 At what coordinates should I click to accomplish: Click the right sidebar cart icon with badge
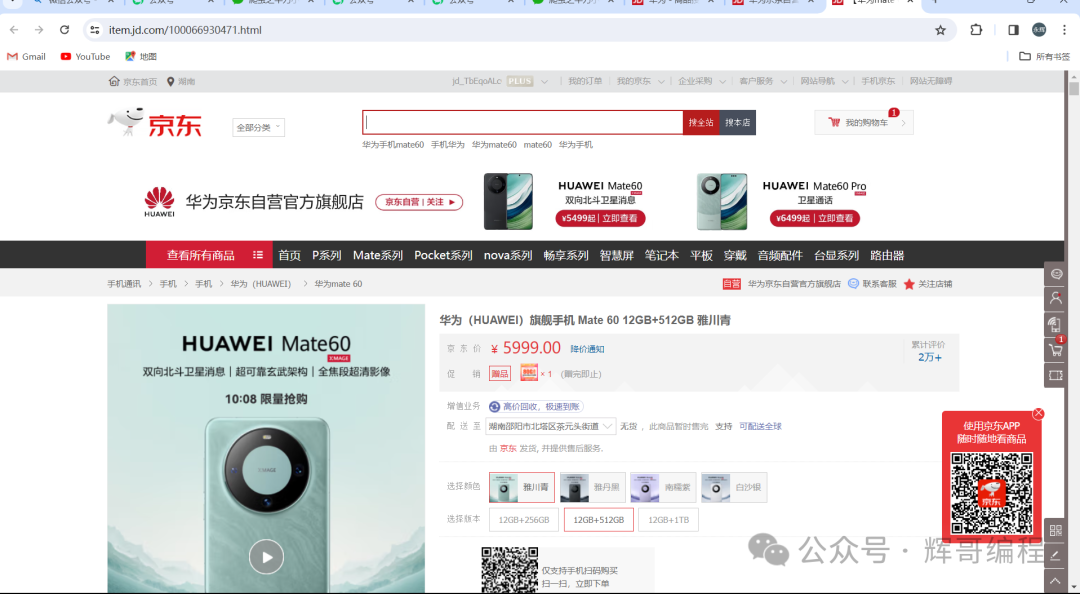pyautogui.click(x=1055, y=349)
